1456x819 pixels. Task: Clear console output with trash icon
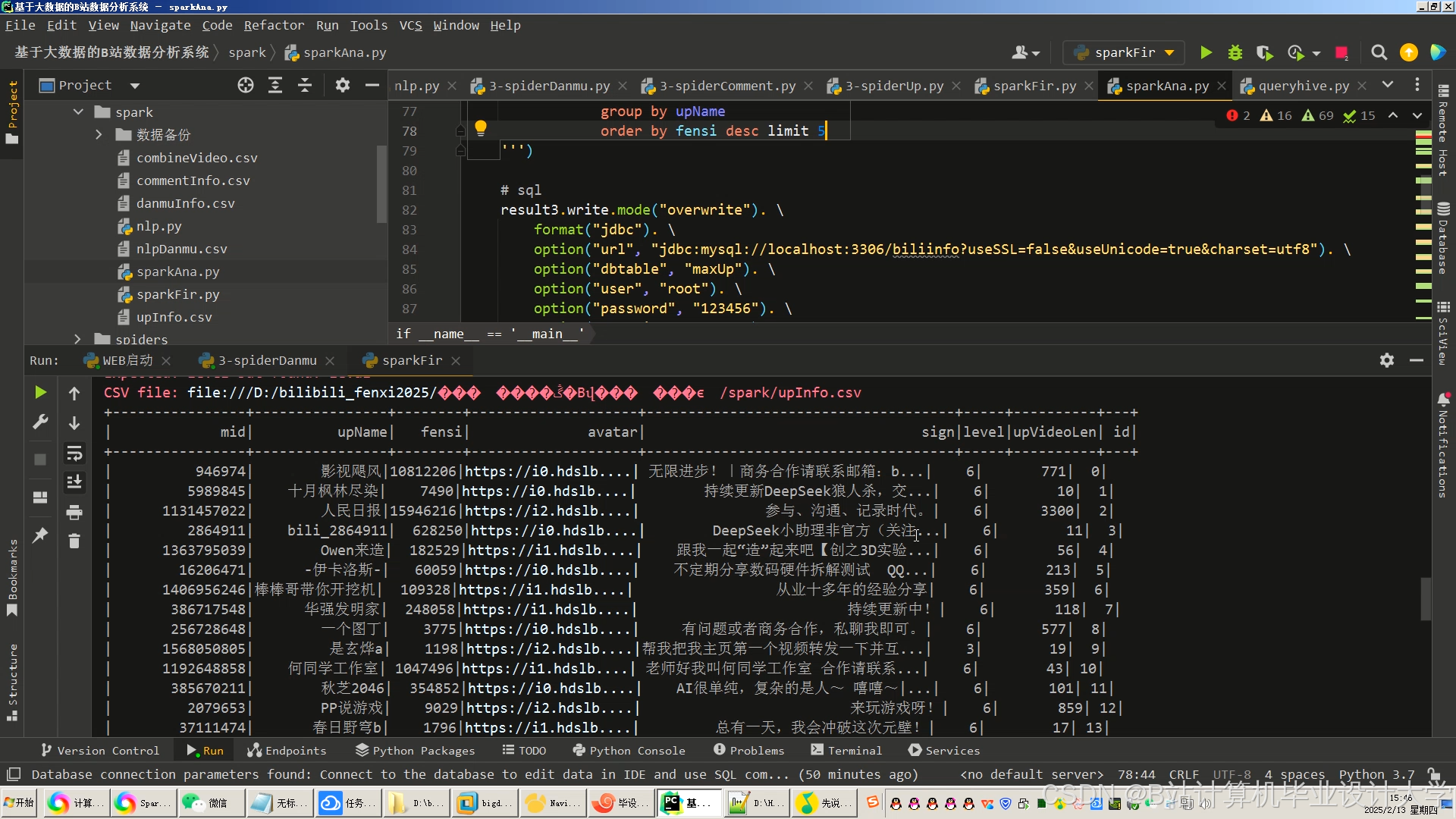pyautogui.click(x=74, y=541)
